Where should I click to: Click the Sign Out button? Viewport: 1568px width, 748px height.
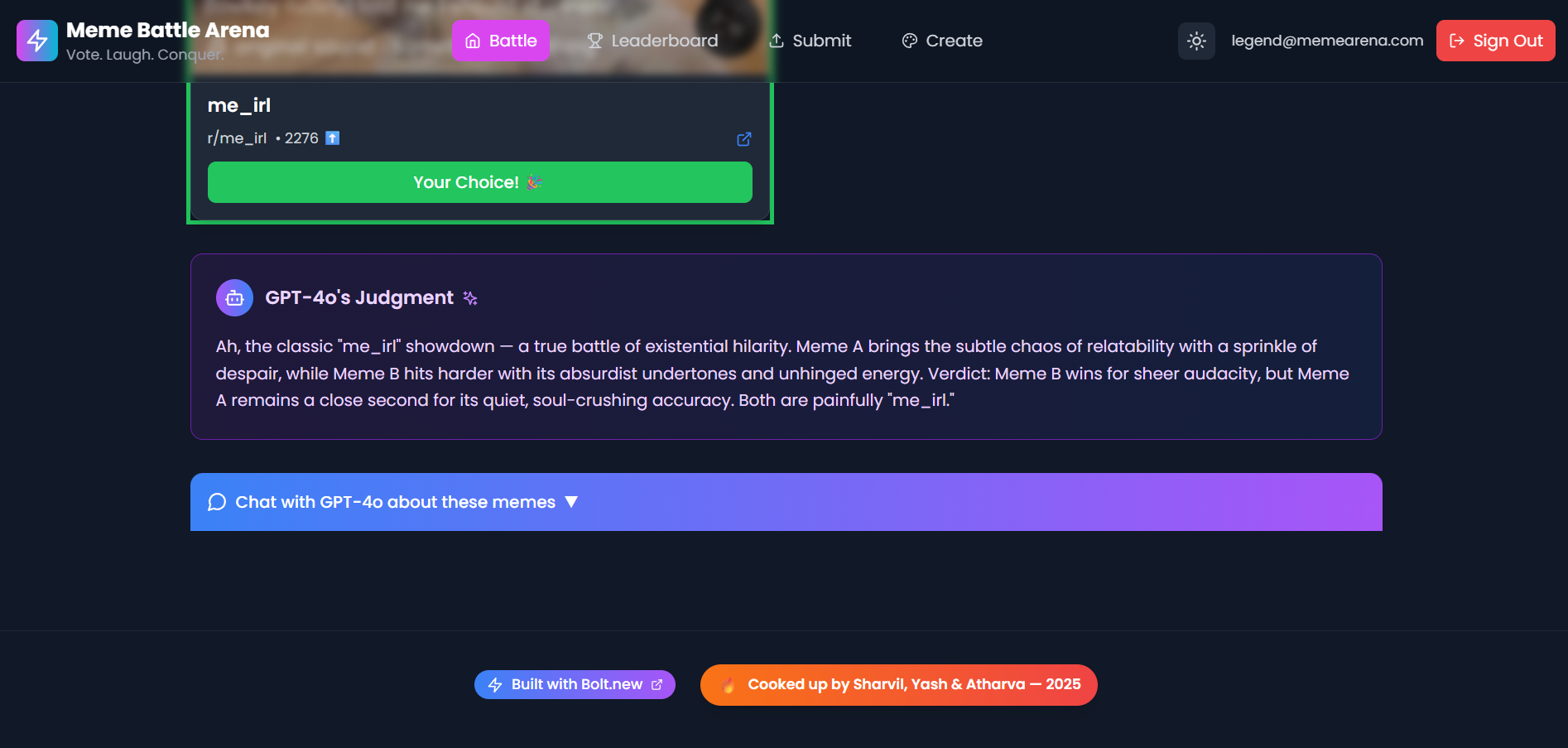click(x=1495, y=40)
